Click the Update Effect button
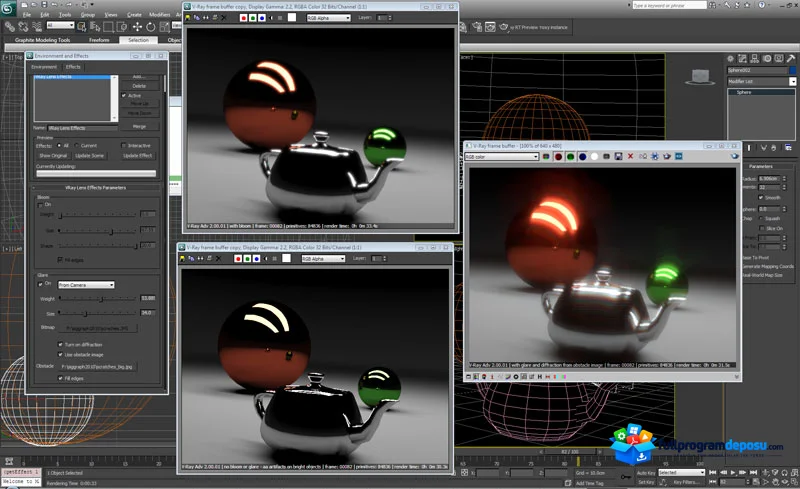 (x=138, y=156)
